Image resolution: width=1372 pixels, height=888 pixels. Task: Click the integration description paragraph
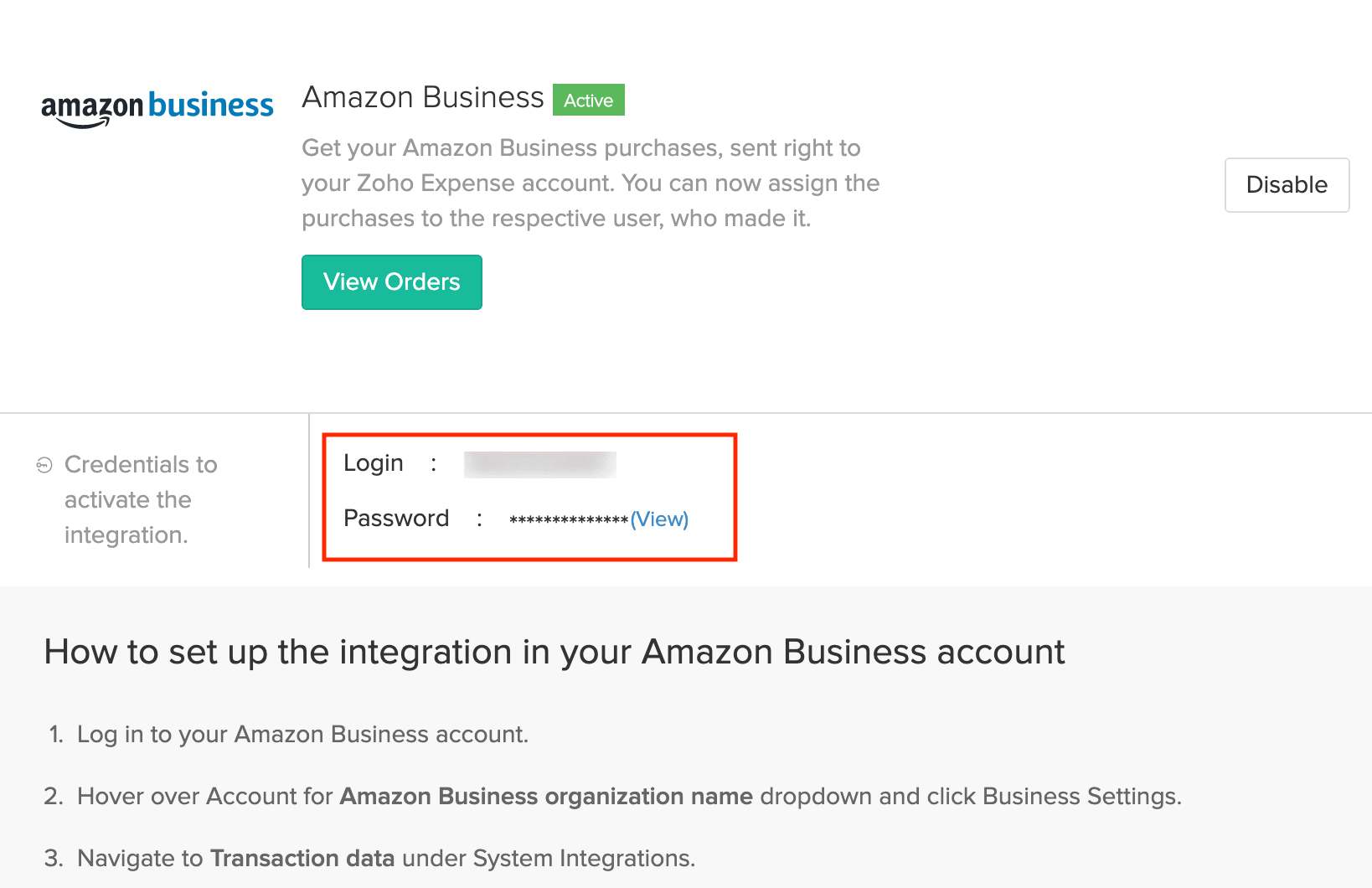click(x=590, y=183)
